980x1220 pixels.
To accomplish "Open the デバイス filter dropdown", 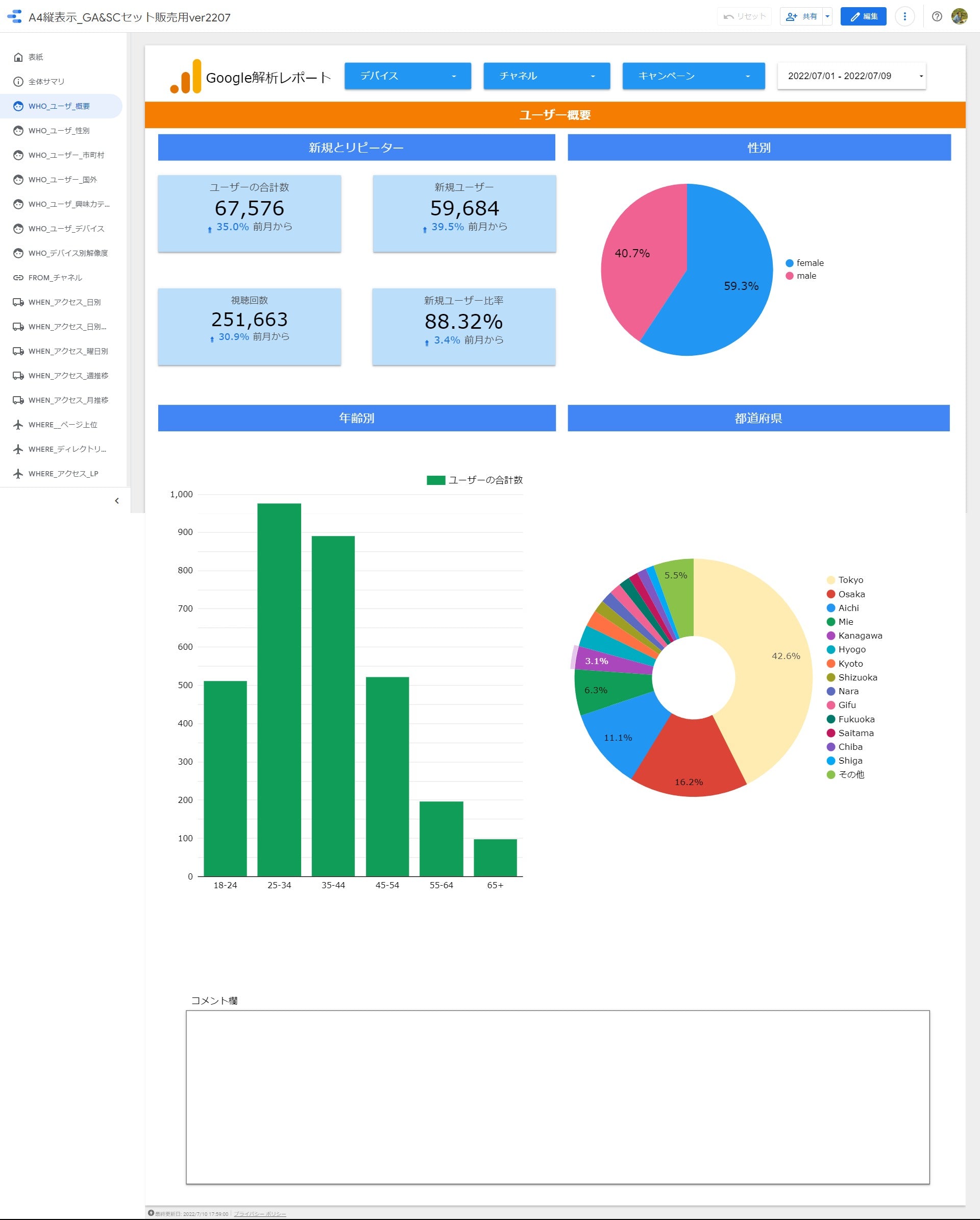I will (408, 76).
